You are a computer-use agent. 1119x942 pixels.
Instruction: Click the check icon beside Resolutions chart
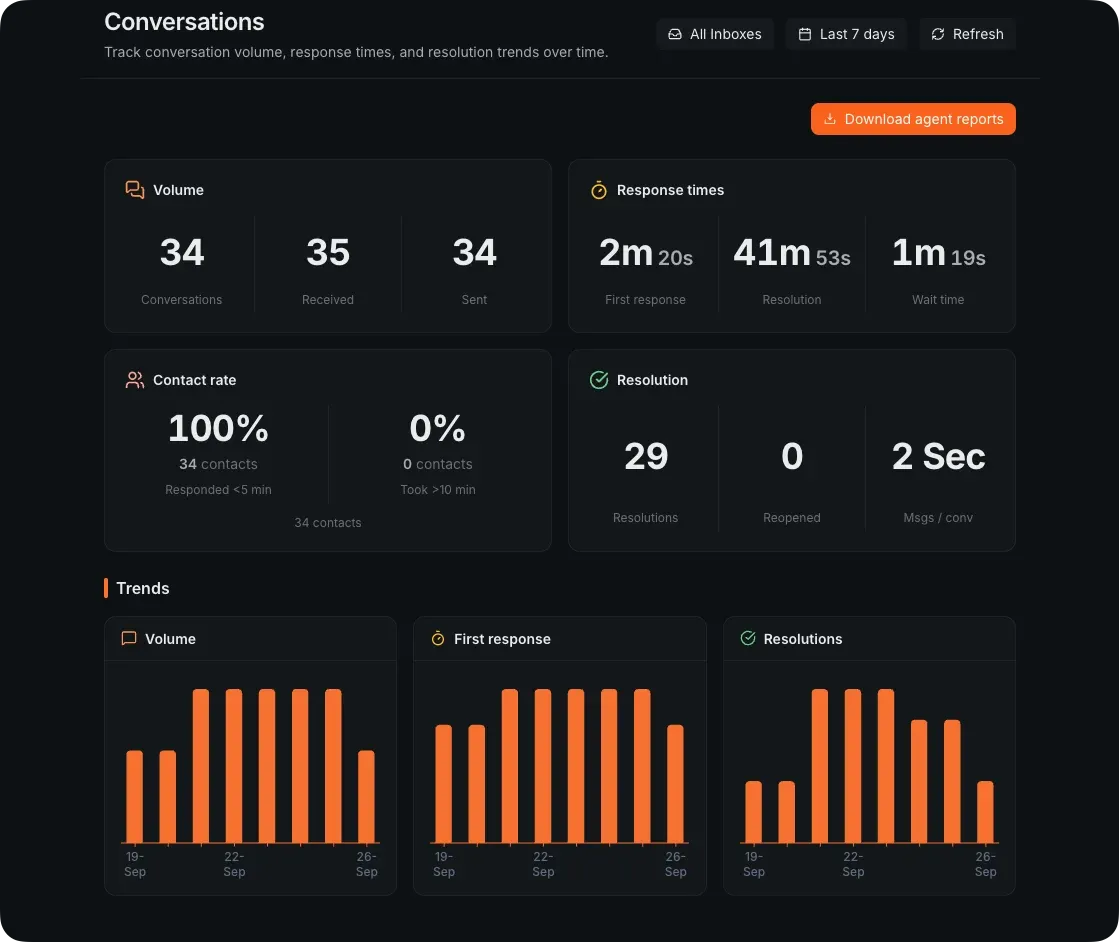click(x=748, y=638)
